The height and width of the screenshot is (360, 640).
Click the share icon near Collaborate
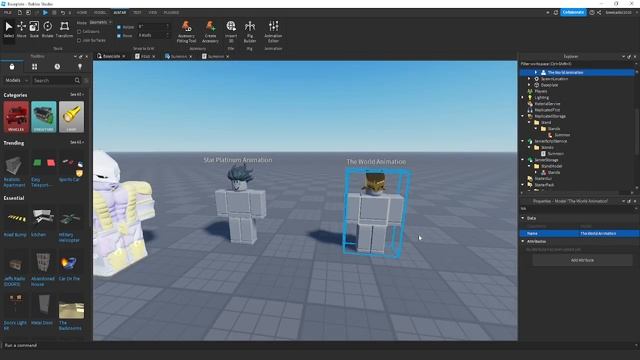pos(599,13)
